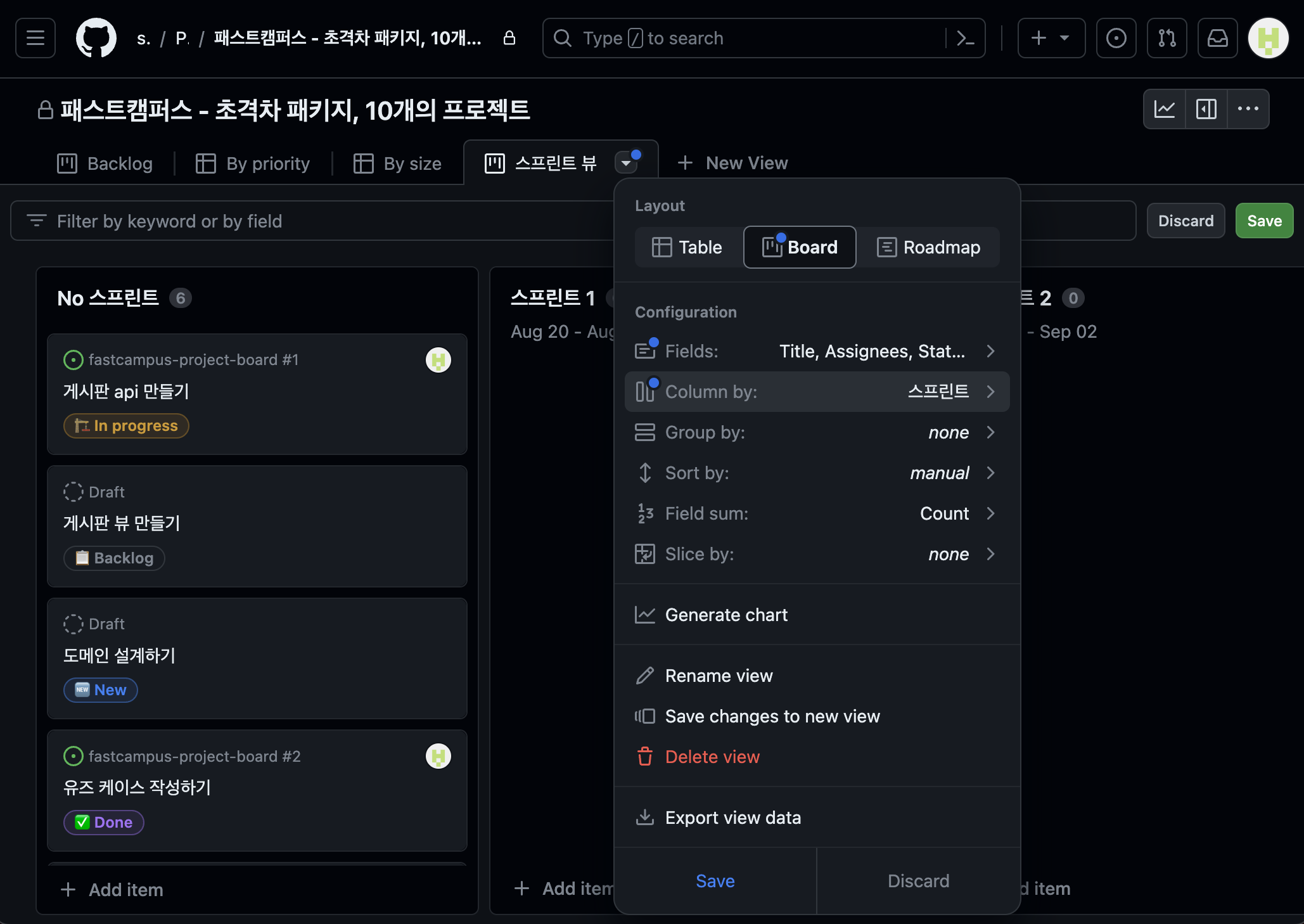Screen dimensions: 1304x924
Task: Open the project three-dots options menu
Action: (x=1248, y=109)
